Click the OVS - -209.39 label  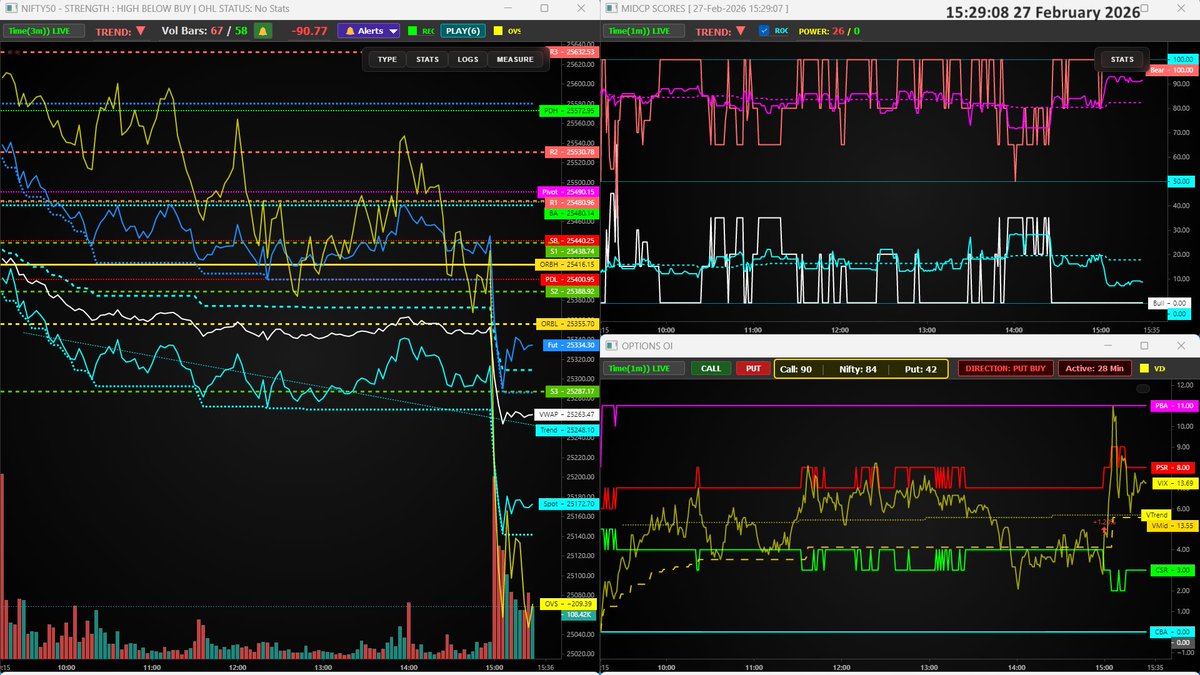point(567,604)
